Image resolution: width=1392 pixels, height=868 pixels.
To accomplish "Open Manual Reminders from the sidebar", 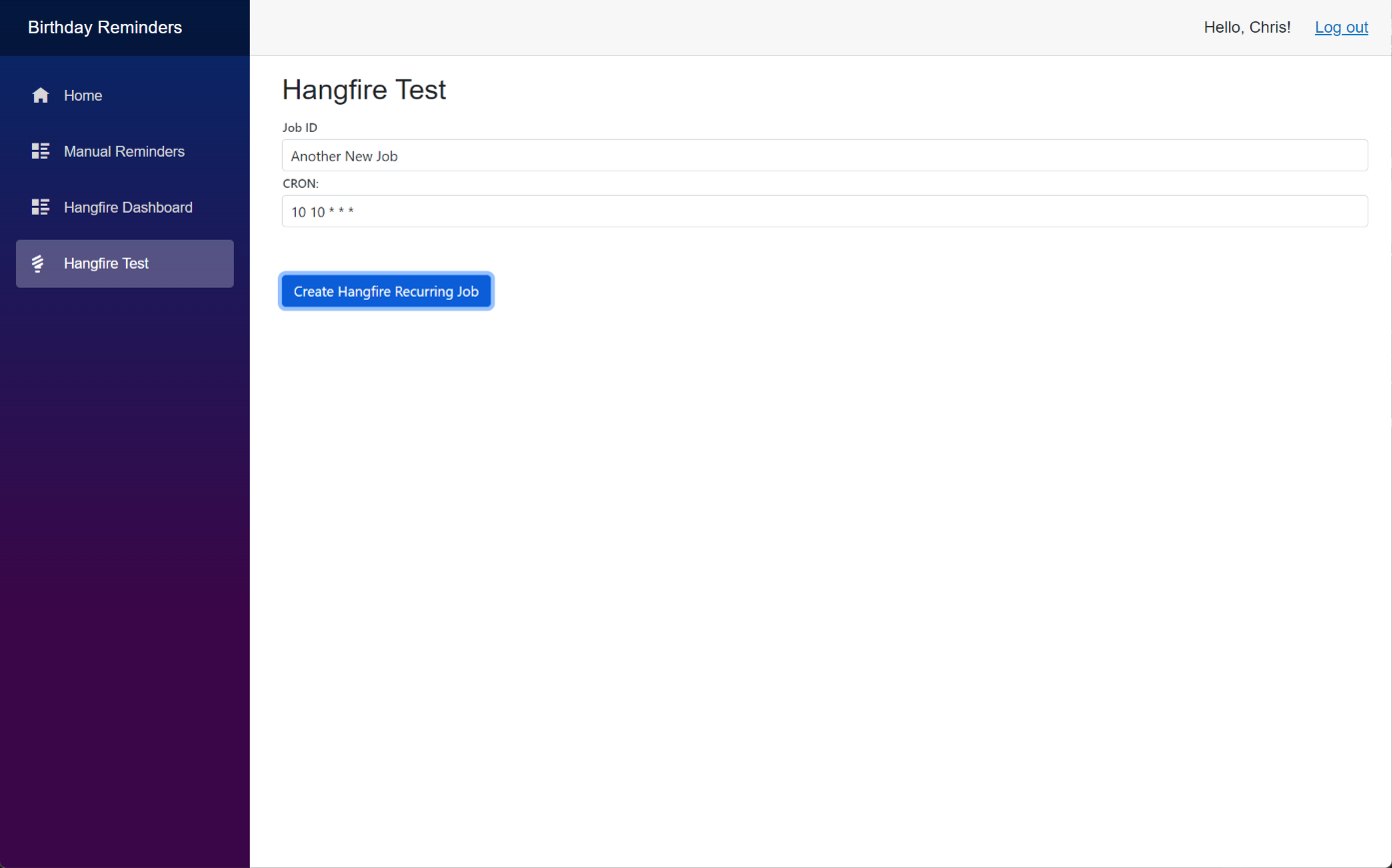I will (x=124, y=151).
